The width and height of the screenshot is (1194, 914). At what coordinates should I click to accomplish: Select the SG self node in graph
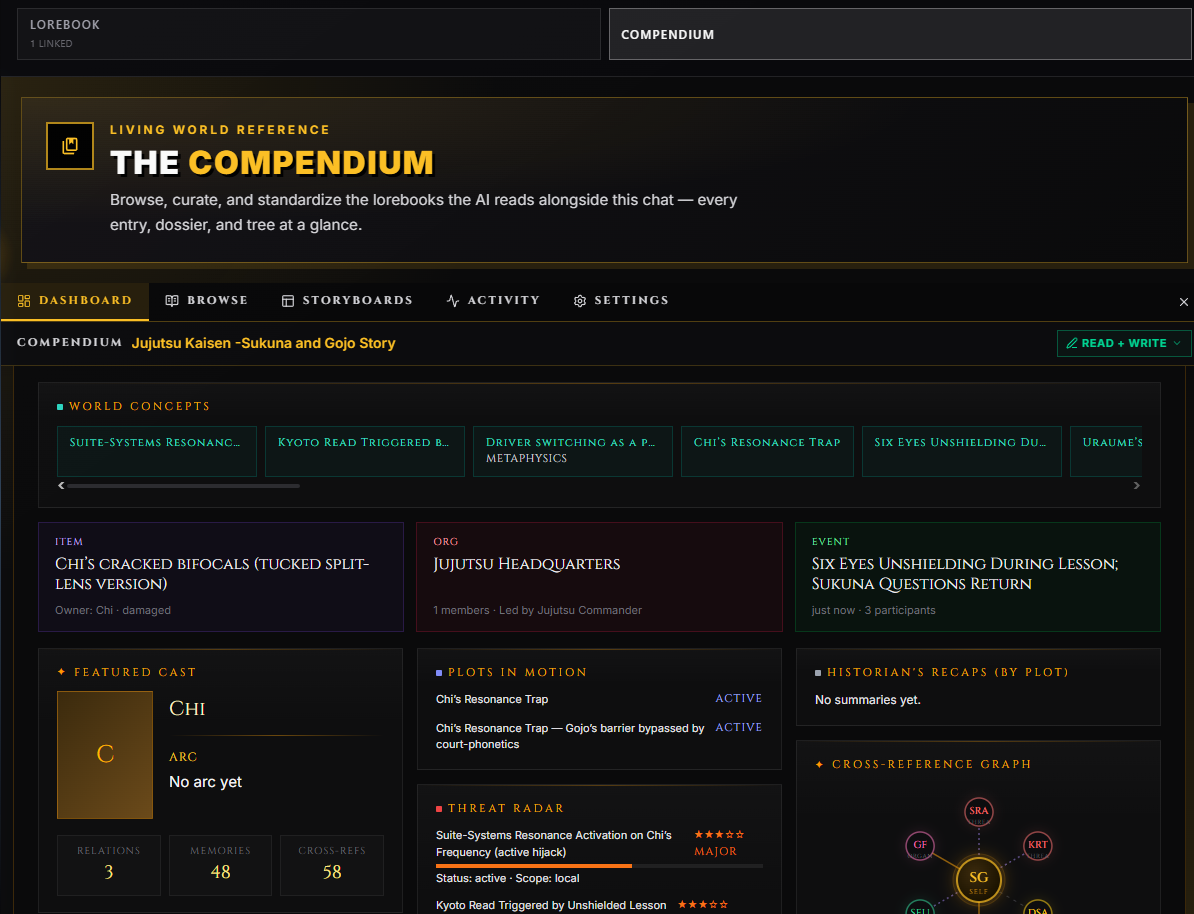[979, 880]
